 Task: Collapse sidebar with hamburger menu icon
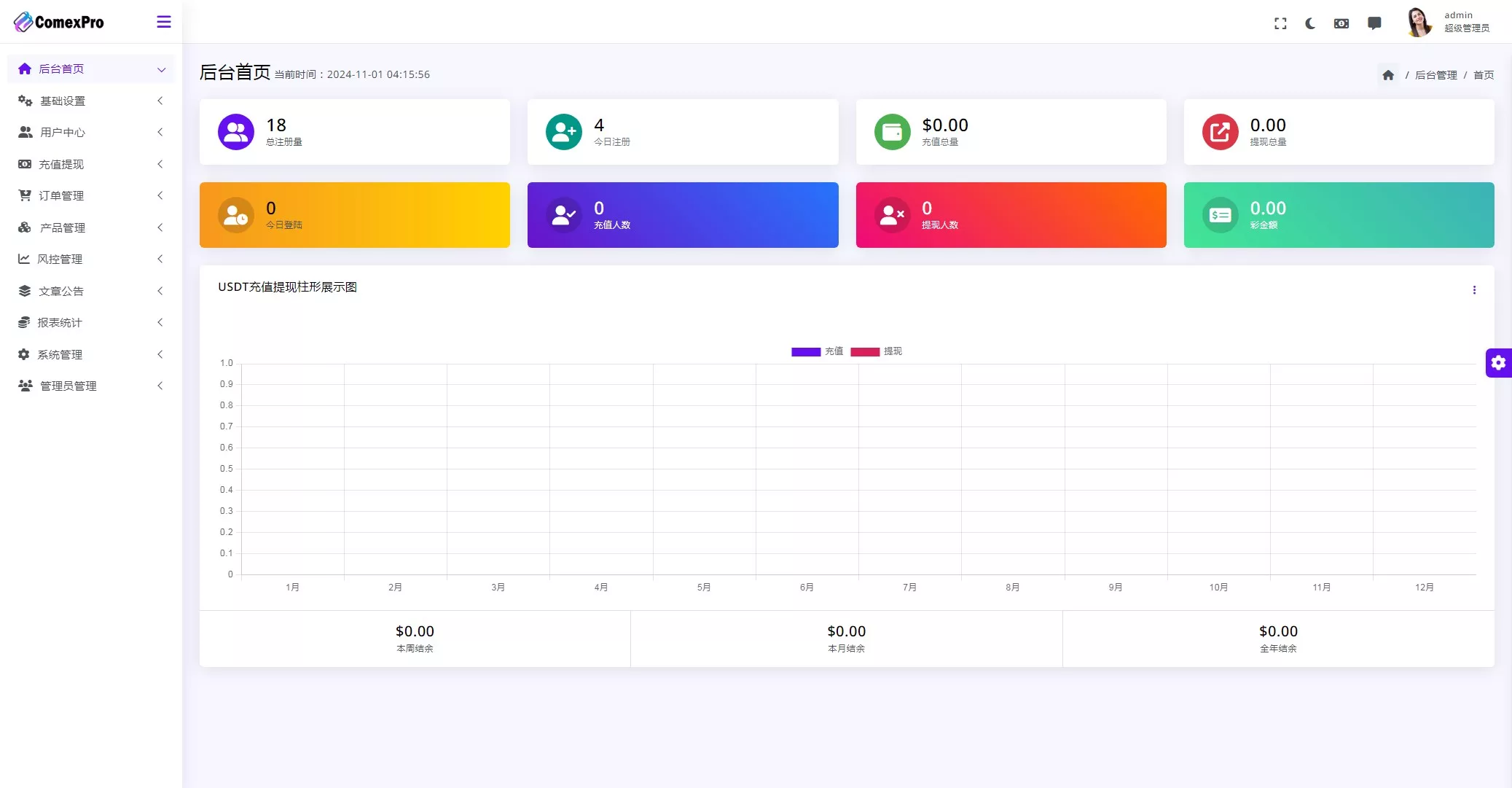(x=164, y=22)
